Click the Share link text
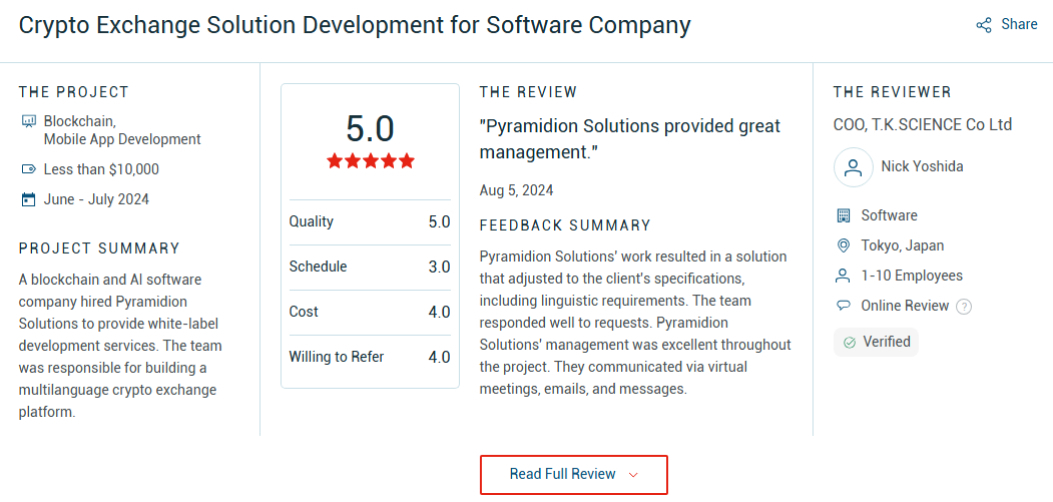 pos(1019,24)
